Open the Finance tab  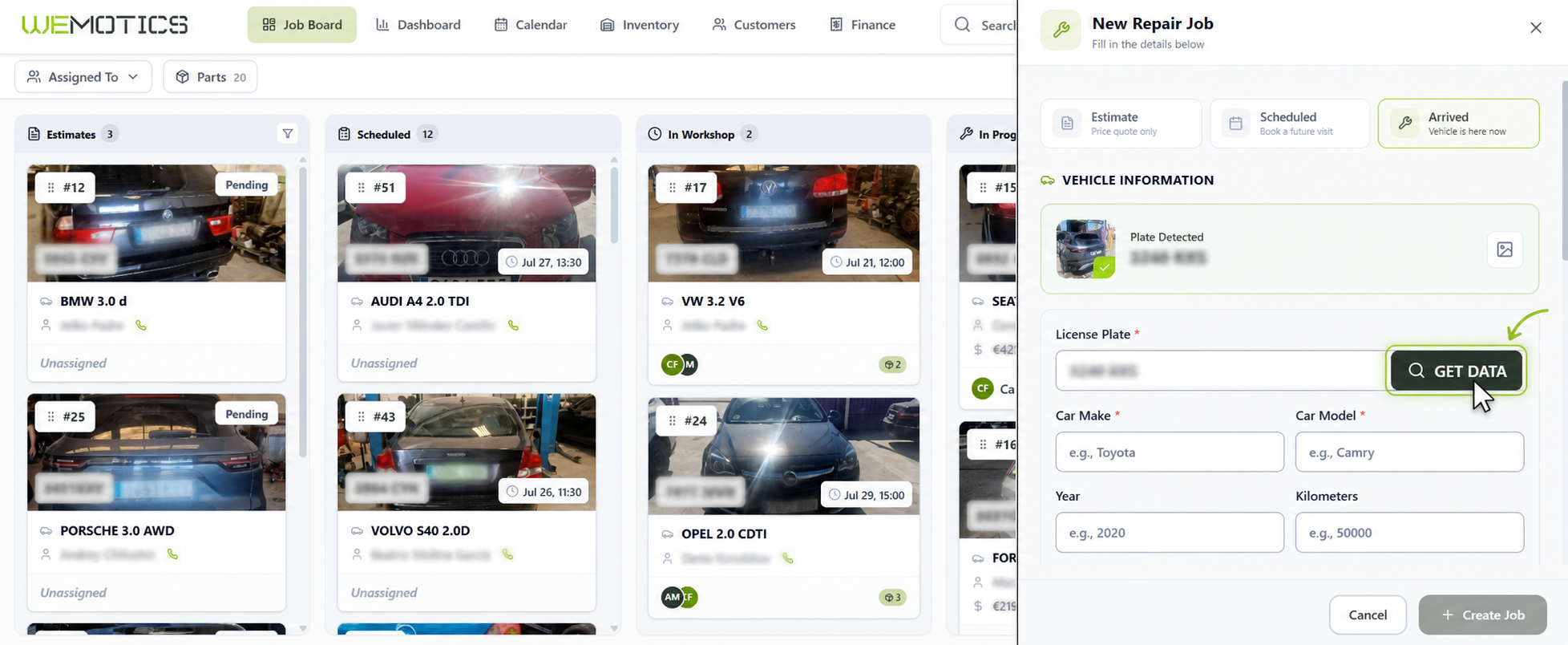863,25
